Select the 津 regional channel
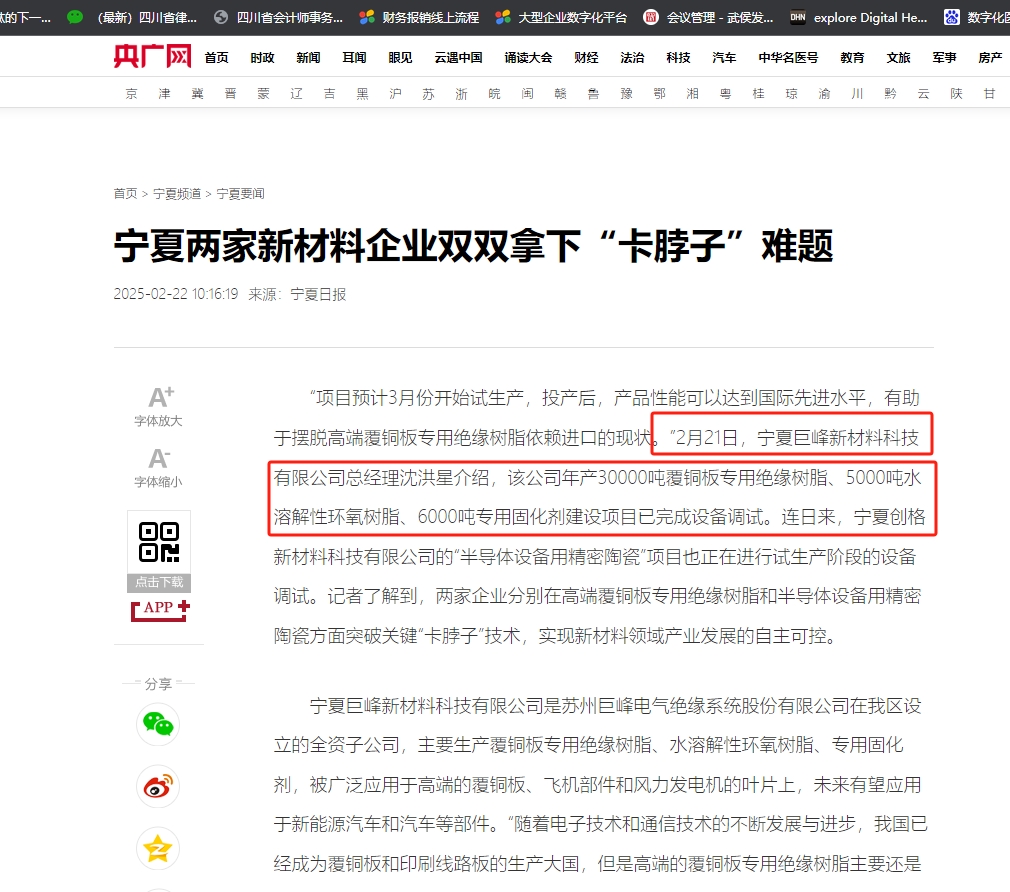1010x892 pixels. (164, 93)
